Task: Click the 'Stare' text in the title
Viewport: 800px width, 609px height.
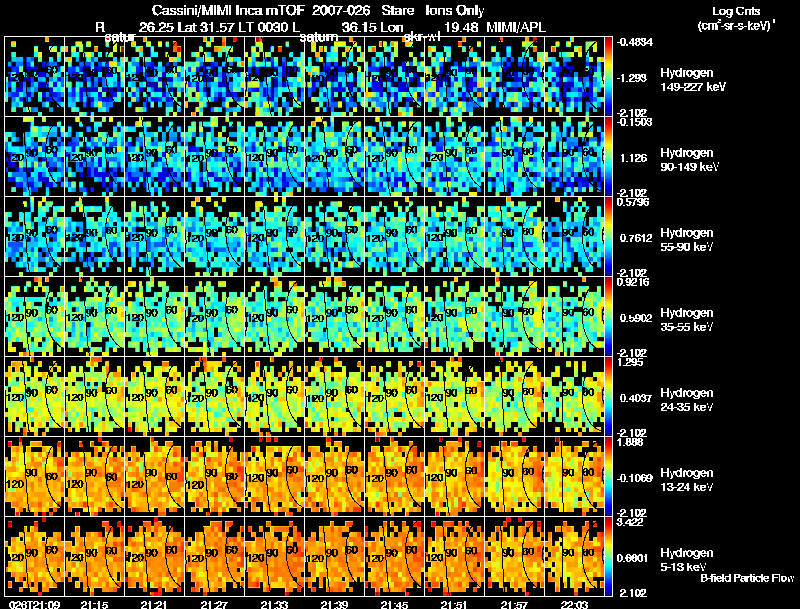Action: tap(397, 11)
